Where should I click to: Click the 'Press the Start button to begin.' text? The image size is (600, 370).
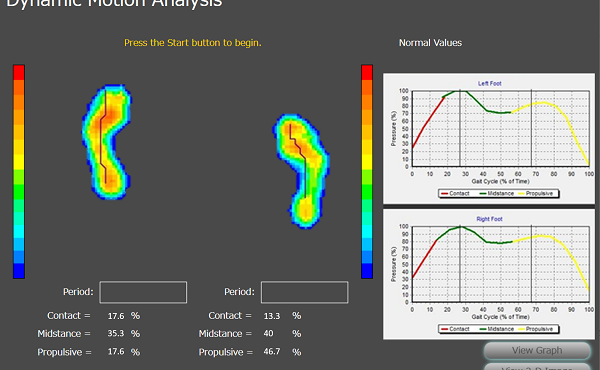[x=193, y=43]
